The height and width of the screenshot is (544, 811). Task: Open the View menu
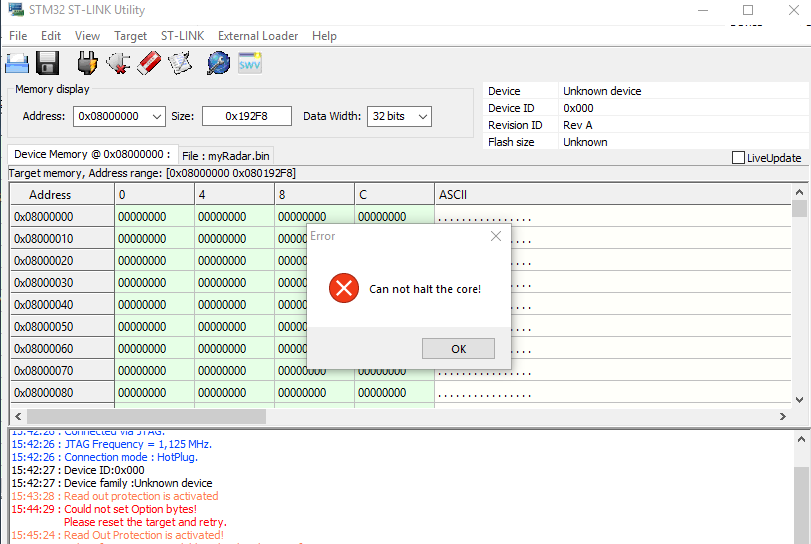[x=87, y=36]
